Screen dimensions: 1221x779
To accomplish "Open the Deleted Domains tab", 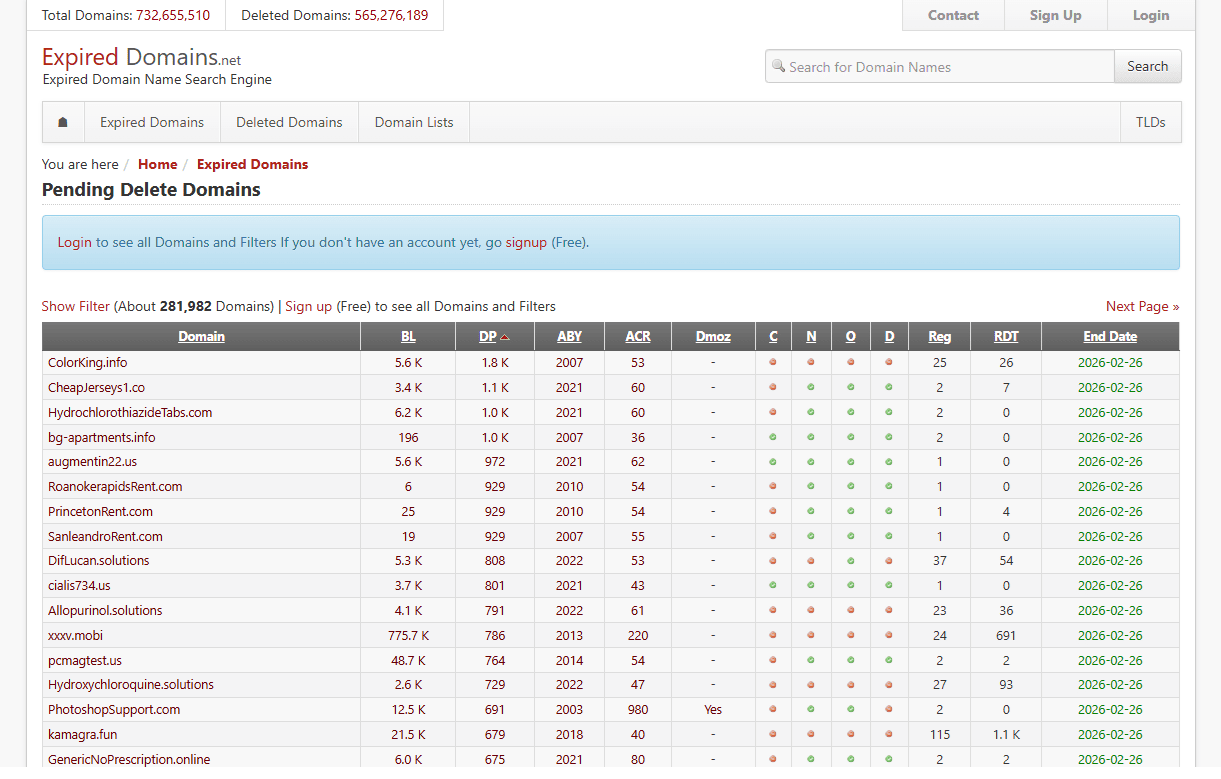I will [x=289, y=122].
